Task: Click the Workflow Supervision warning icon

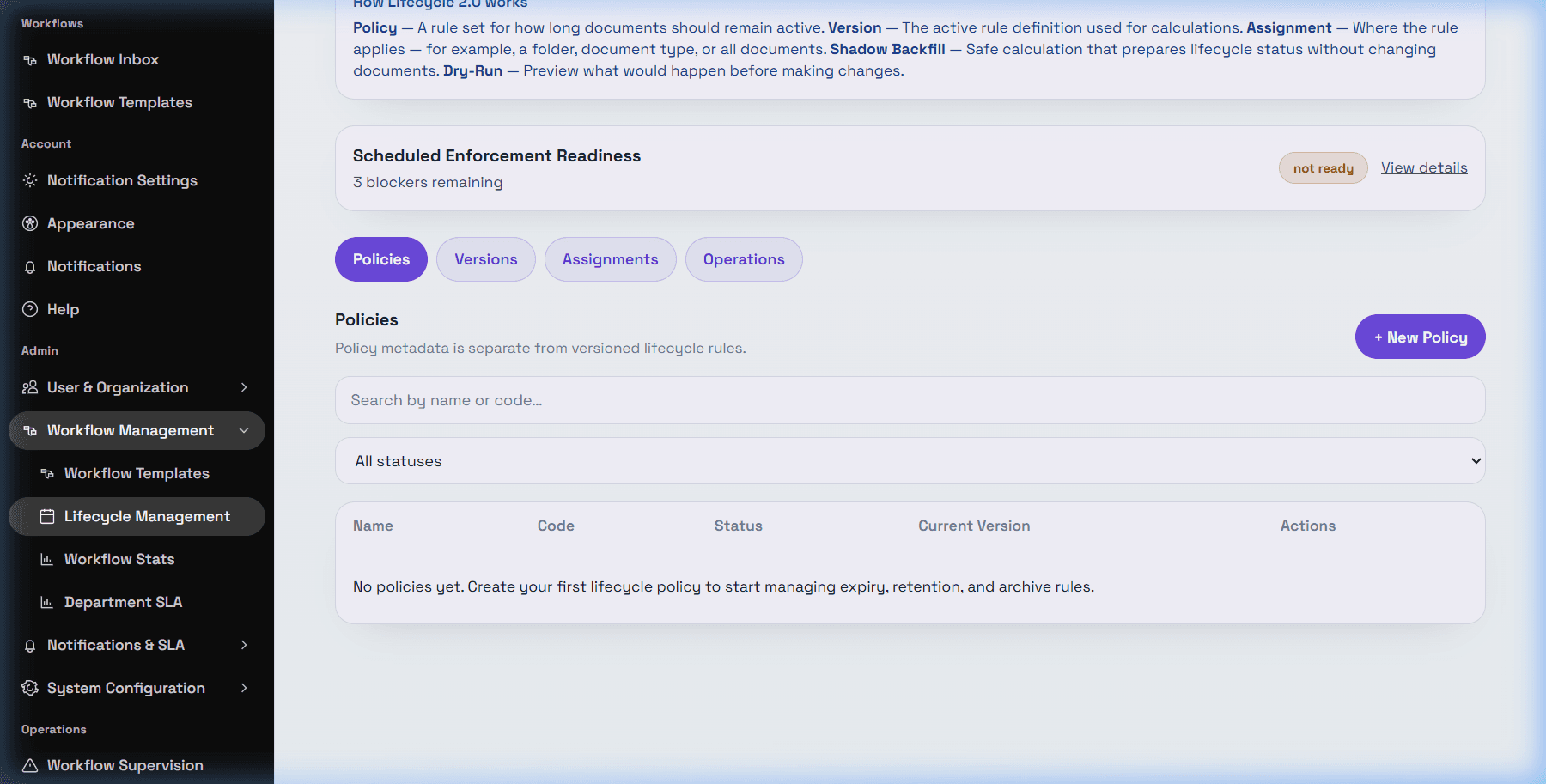Action: pos(30,765)
